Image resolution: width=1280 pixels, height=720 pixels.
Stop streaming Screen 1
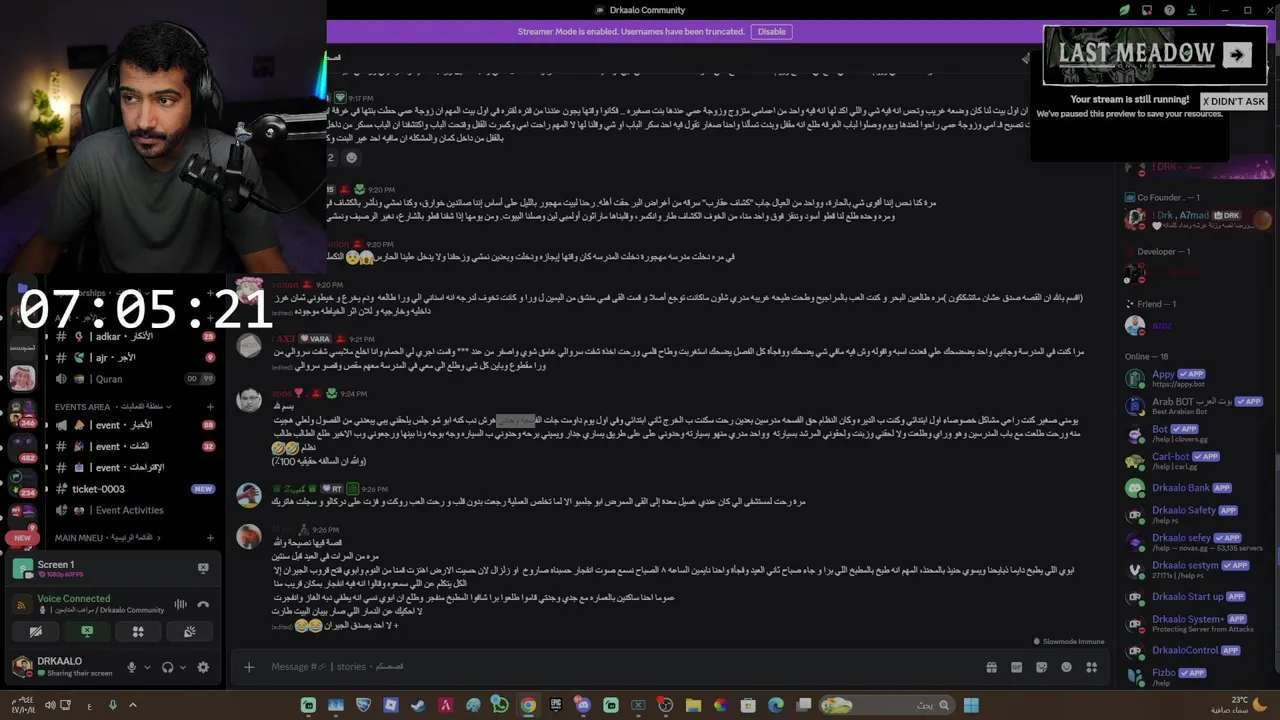203,568
